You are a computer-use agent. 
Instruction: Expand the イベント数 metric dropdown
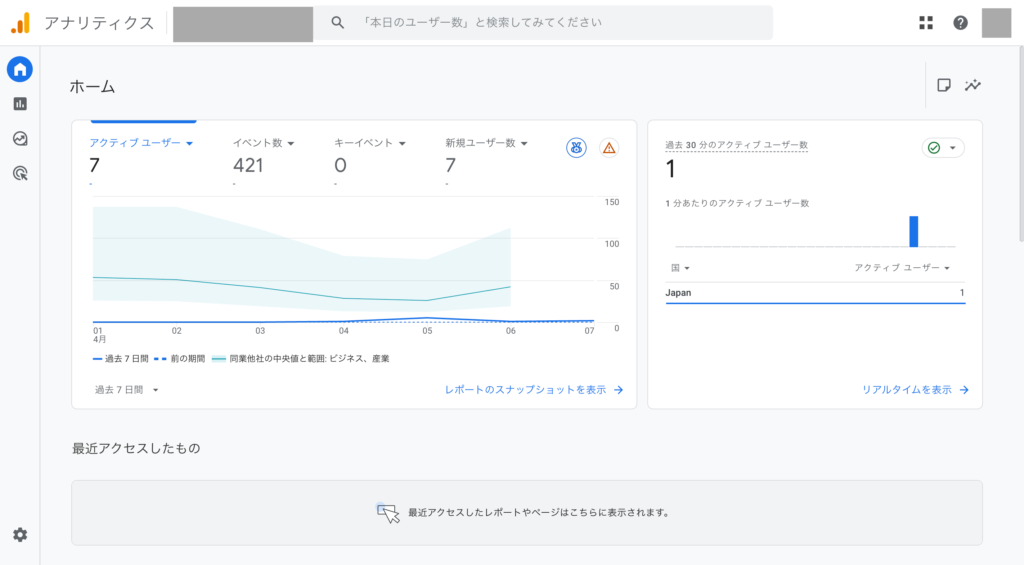tap(291, 143)
